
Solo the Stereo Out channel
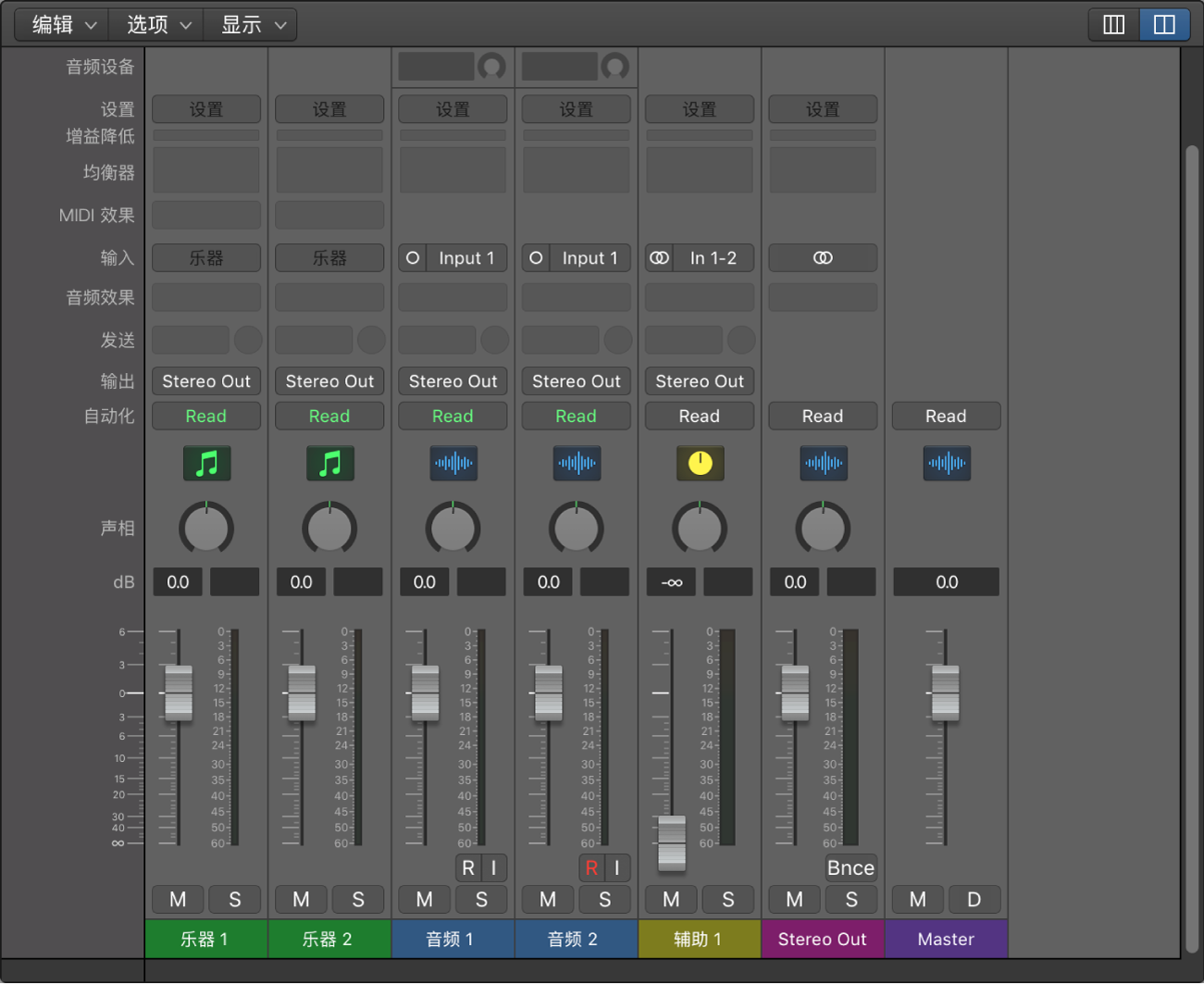point(851,900)
